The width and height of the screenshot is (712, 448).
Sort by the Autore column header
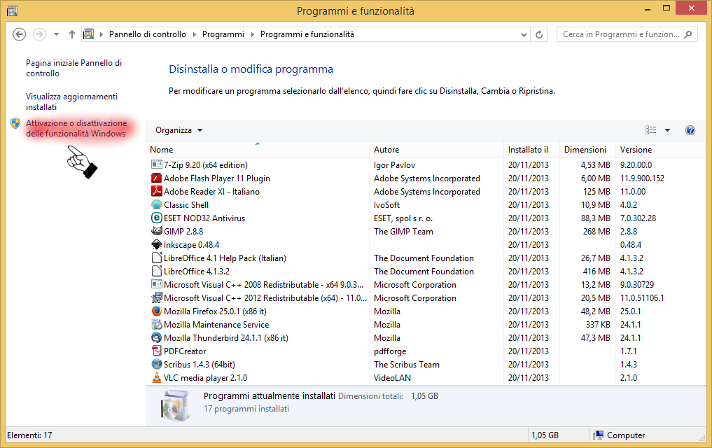(436, 149)
